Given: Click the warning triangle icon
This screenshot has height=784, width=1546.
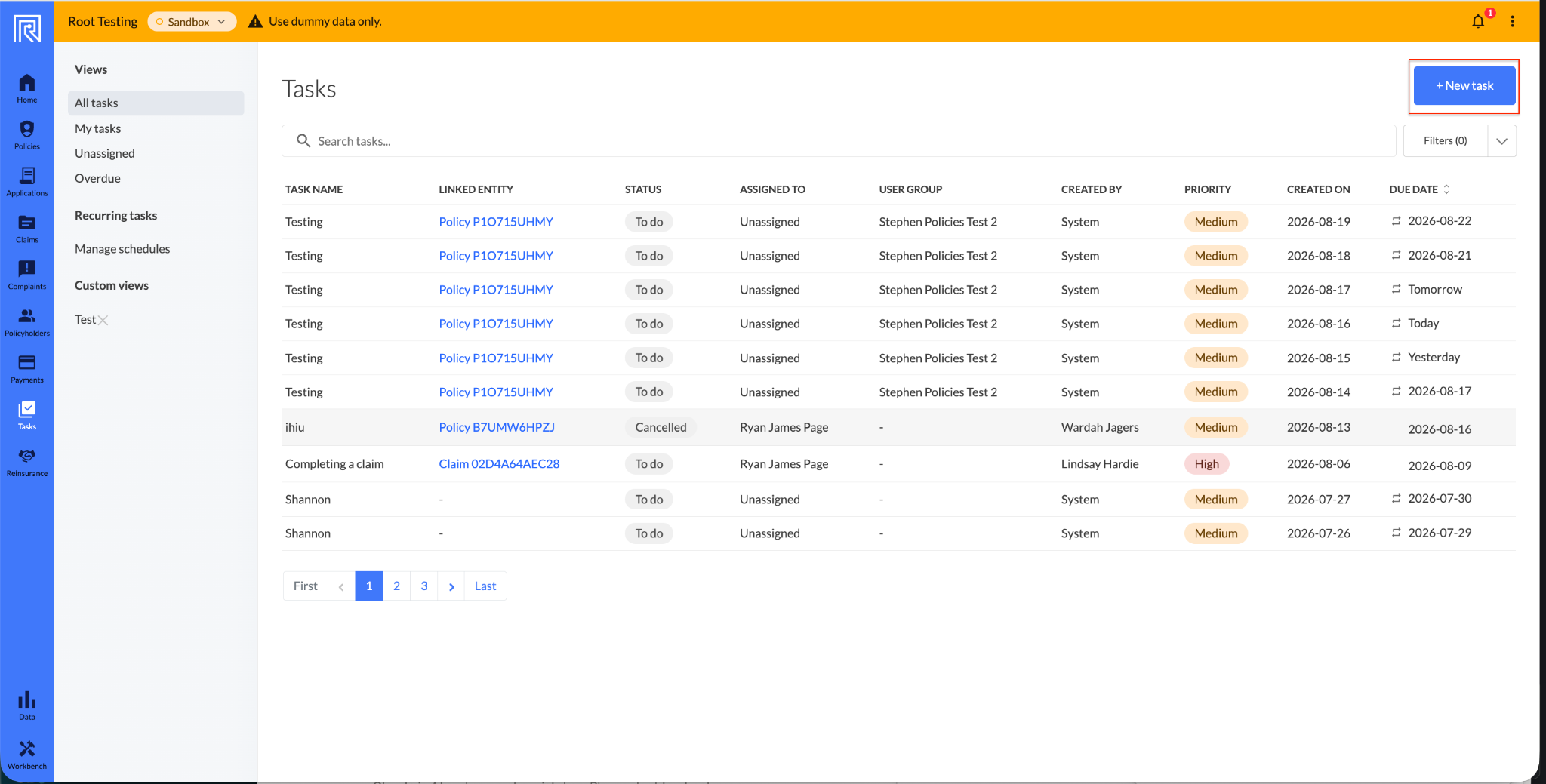Looking at the screenshot, I should pyautogui.click(x=255, y=21).
